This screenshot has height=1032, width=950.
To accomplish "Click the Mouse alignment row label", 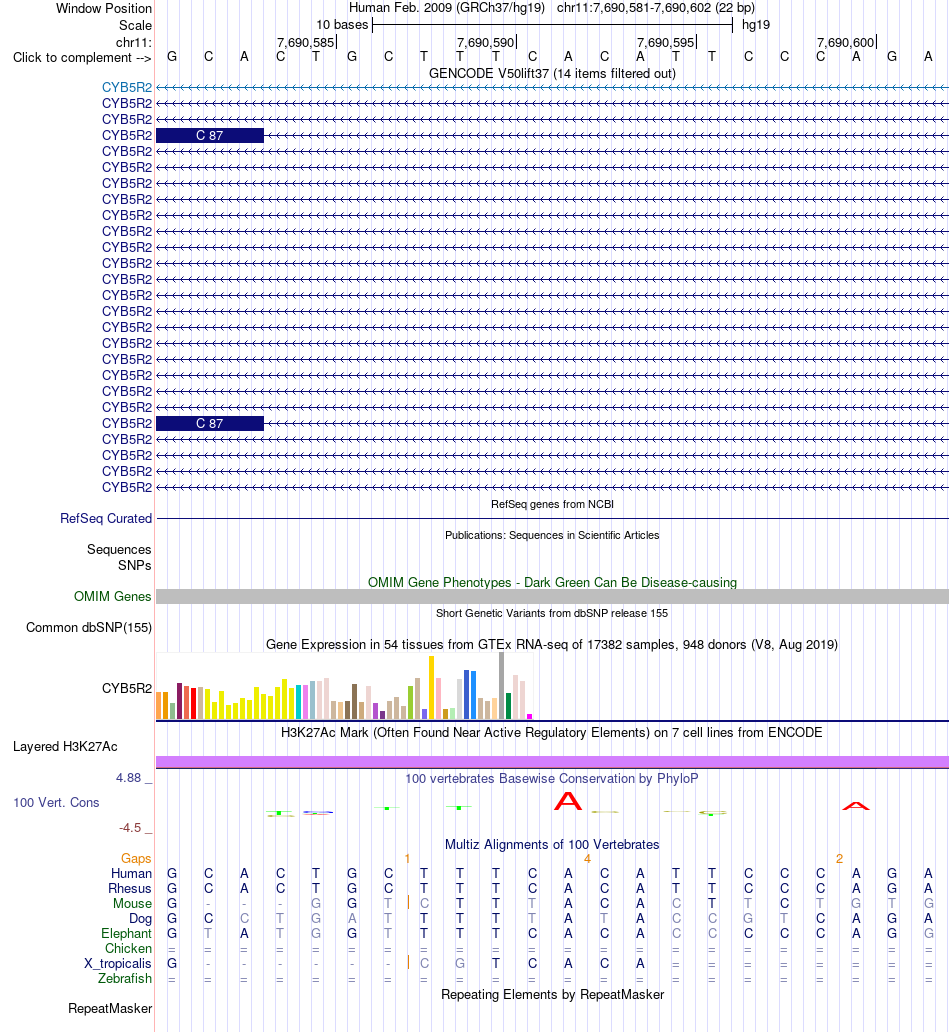I will point(132,904).
